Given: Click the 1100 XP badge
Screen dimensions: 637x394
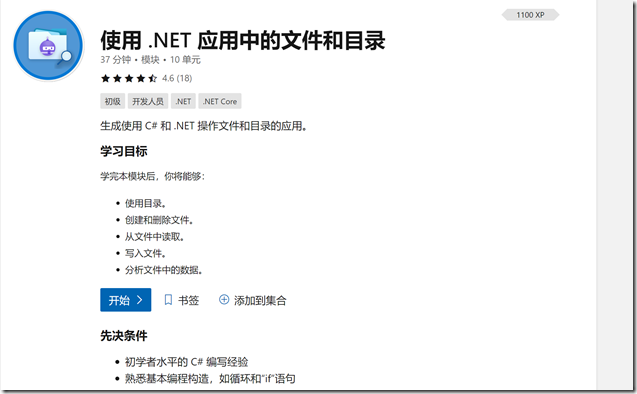Looking at the screenshot, I should [x=530, y=15].
